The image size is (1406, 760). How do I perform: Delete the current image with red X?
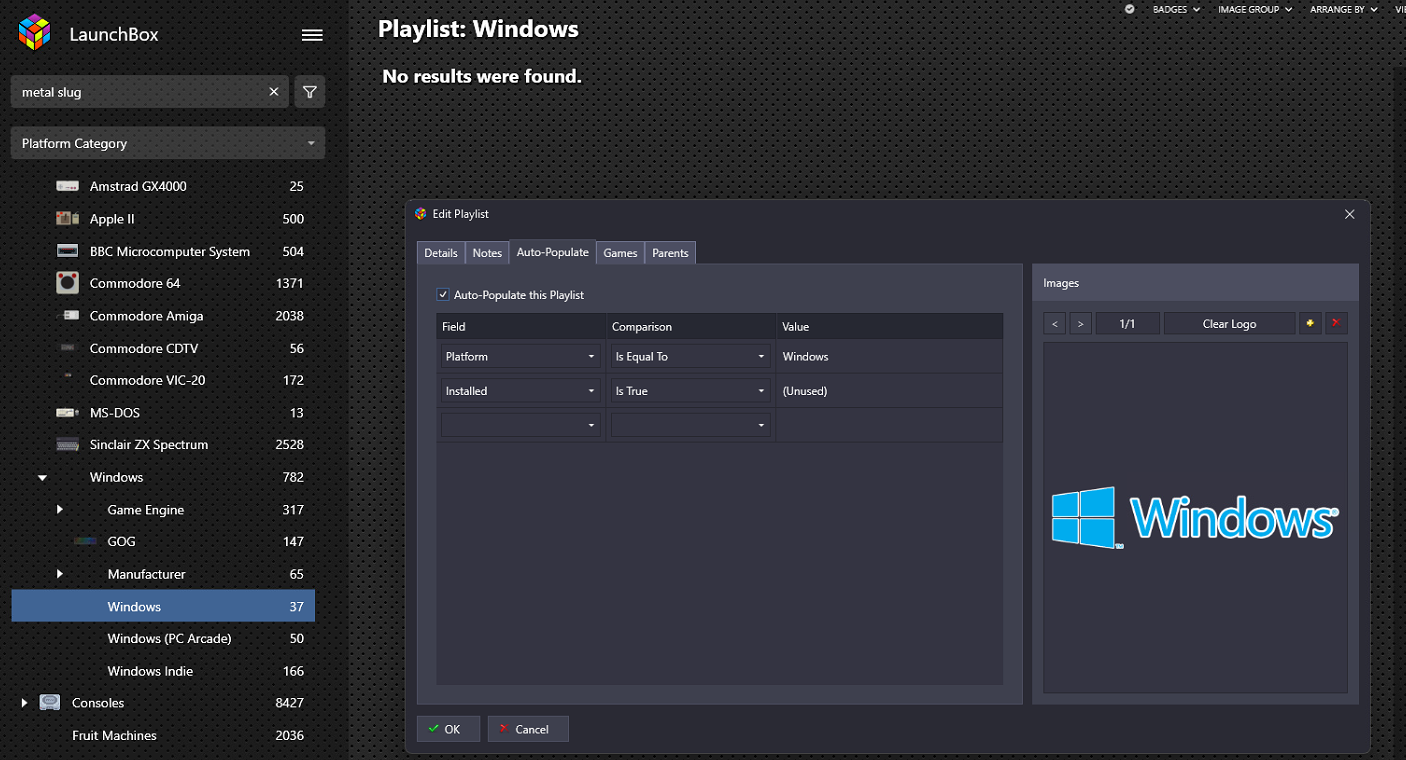1336,323
